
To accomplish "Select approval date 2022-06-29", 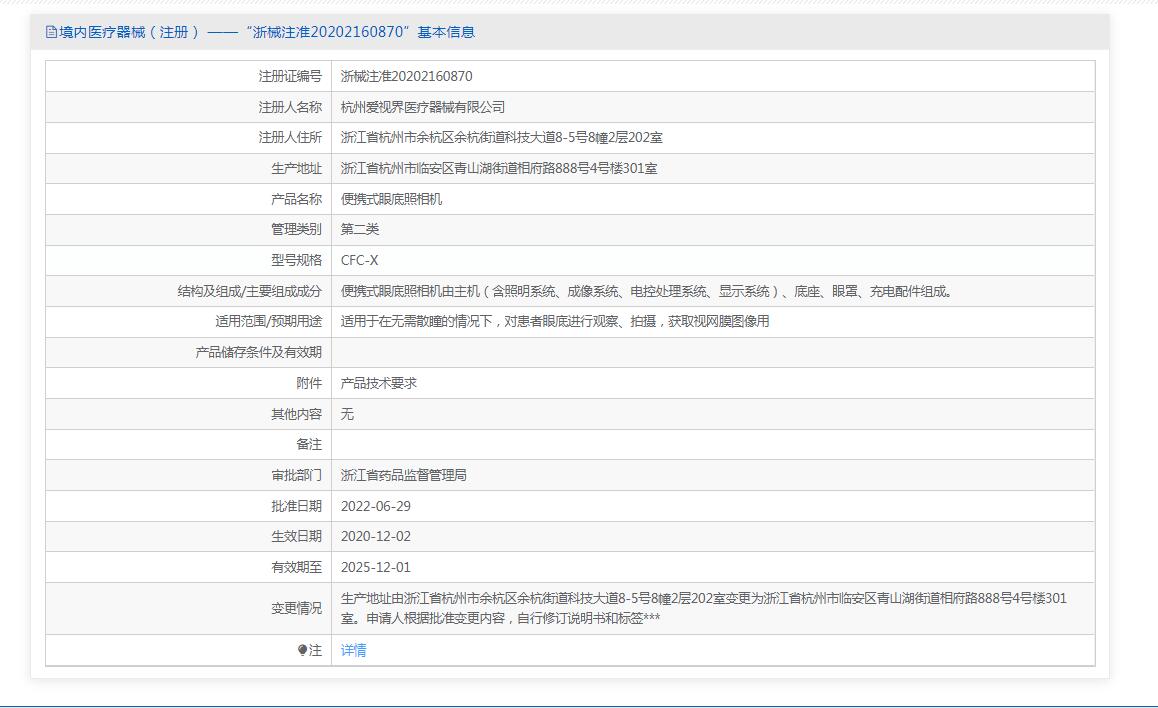I will (376, 506).
